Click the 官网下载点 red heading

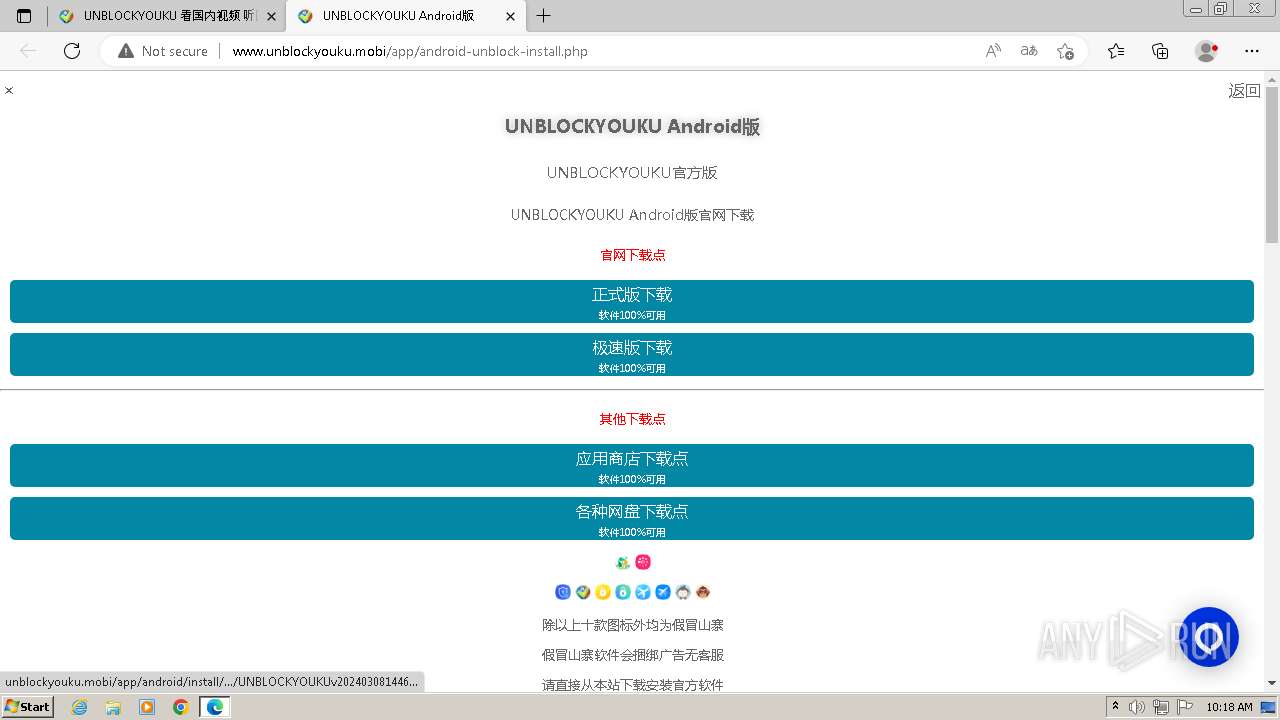pos(632,255)
